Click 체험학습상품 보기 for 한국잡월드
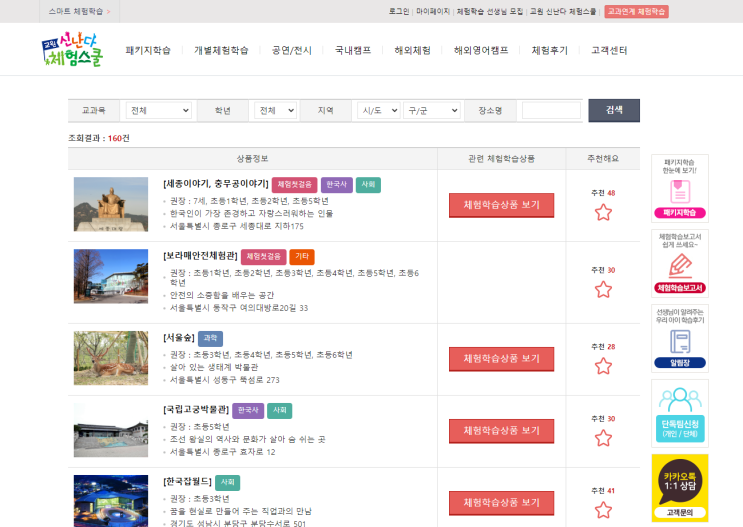 tap(501, 503)
